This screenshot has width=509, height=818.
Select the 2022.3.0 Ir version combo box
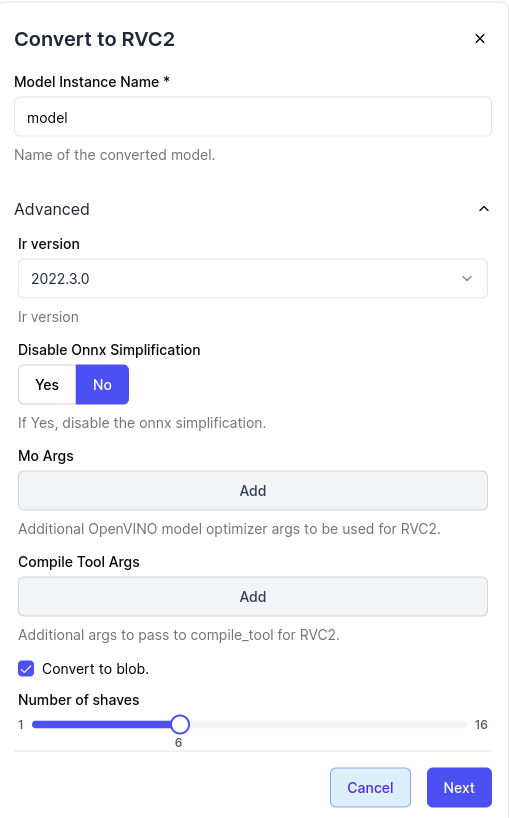[253, 279]
